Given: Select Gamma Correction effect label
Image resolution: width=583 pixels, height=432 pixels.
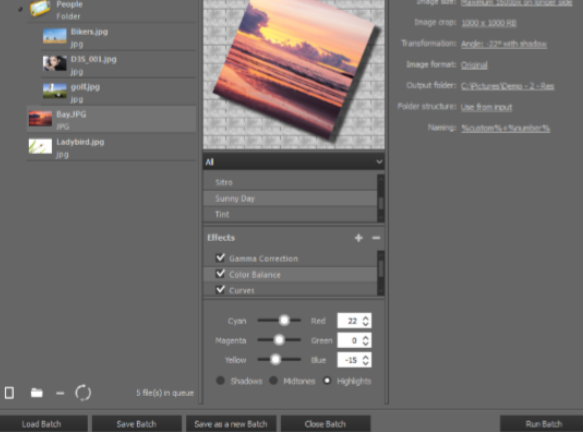Looking at the screenshot, I should click(x=264, y=258).
